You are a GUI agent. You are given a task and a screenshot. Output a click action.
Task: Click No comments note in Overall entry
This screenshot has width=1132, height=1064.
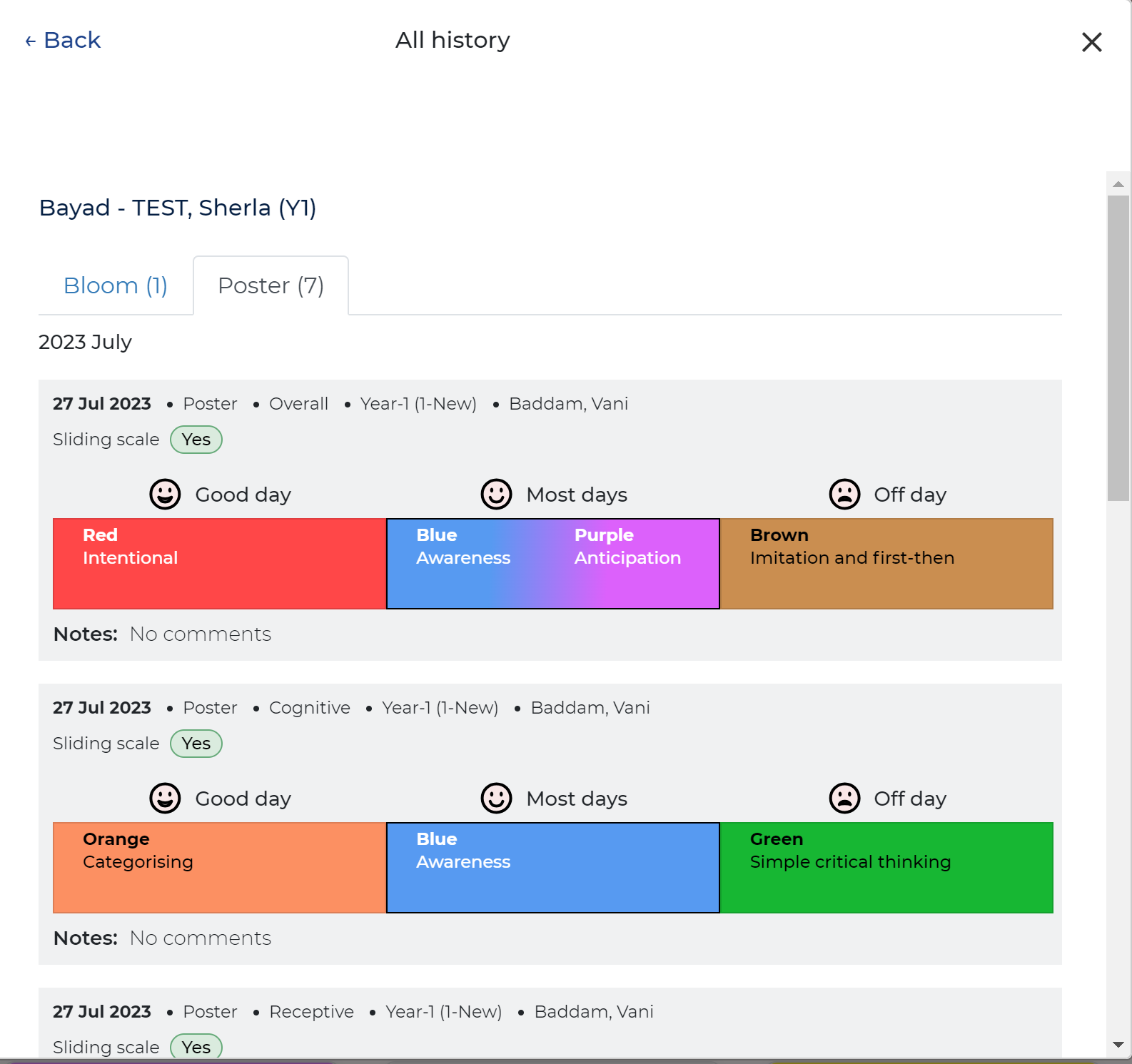[x=201, y=634]
